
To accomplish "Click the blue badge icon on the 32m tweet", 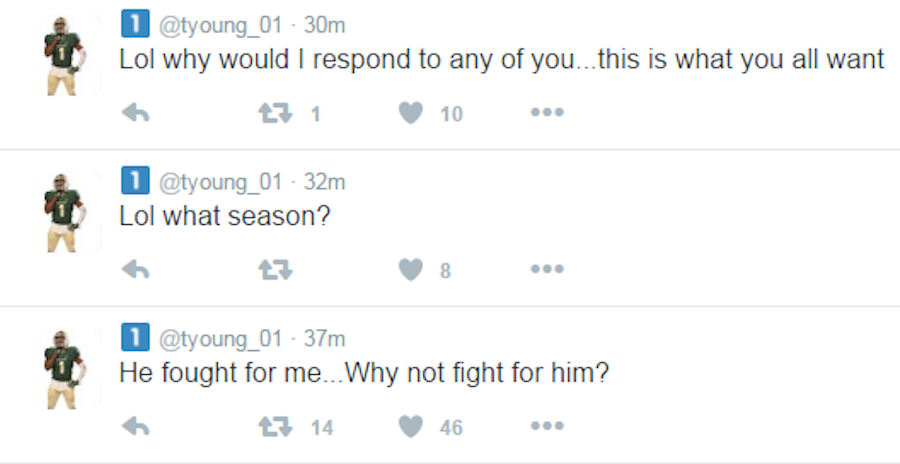I will pyautogui.click(x=134, y=181).
